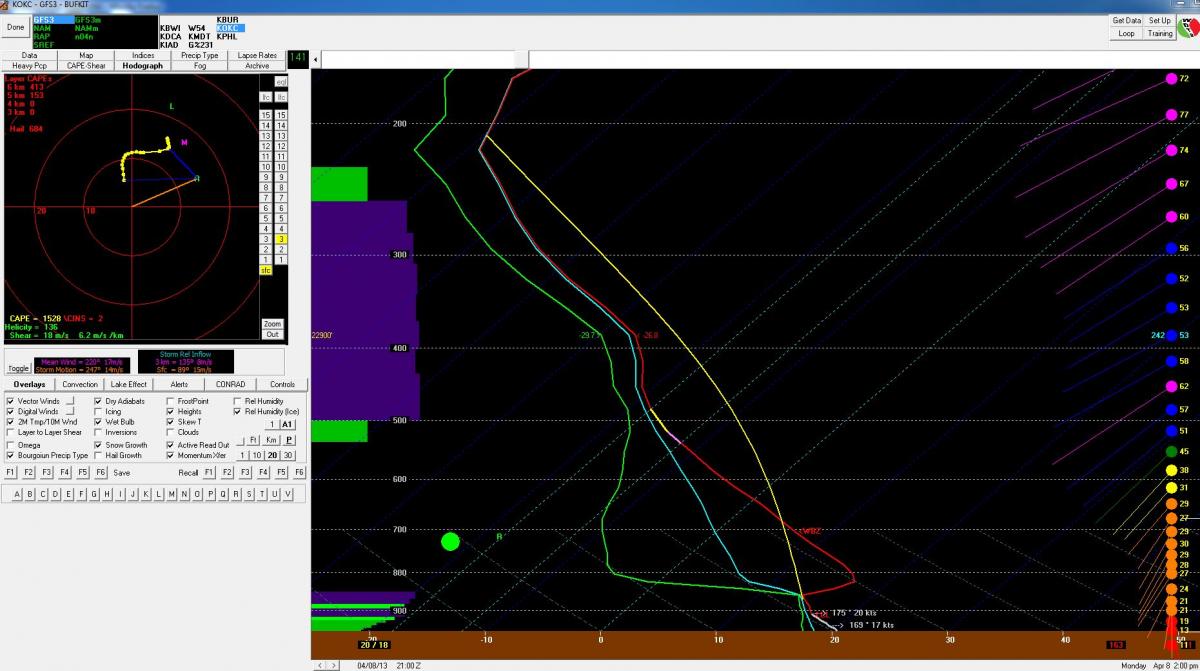The width and height of the screenshot is (1200, 671).
Task: Switch to the Map tab
Action: click(x=86, y=56)
